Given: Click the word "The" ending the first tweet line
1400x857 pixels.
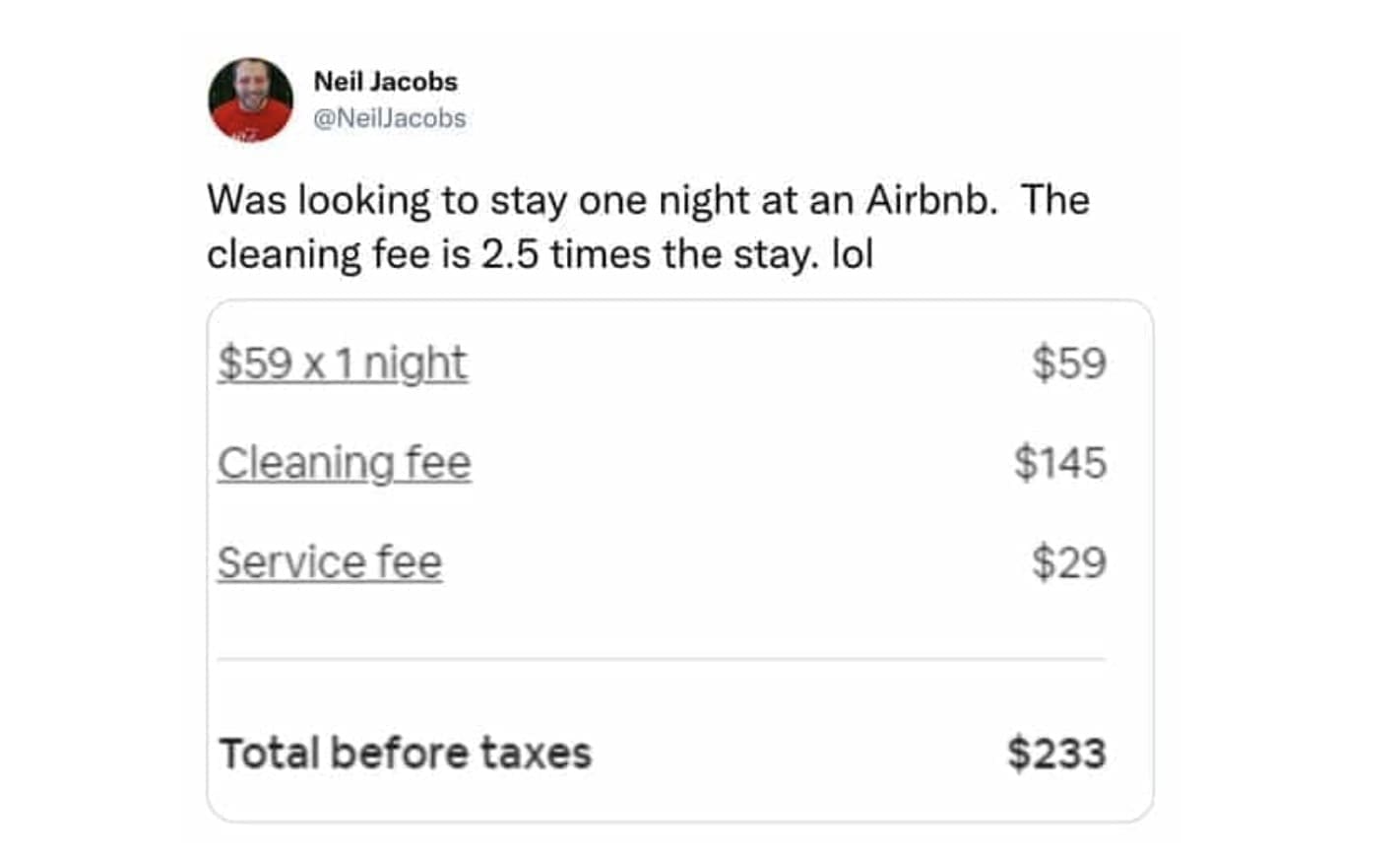Looking at the screenshot, I should [x=1054, y=200].
